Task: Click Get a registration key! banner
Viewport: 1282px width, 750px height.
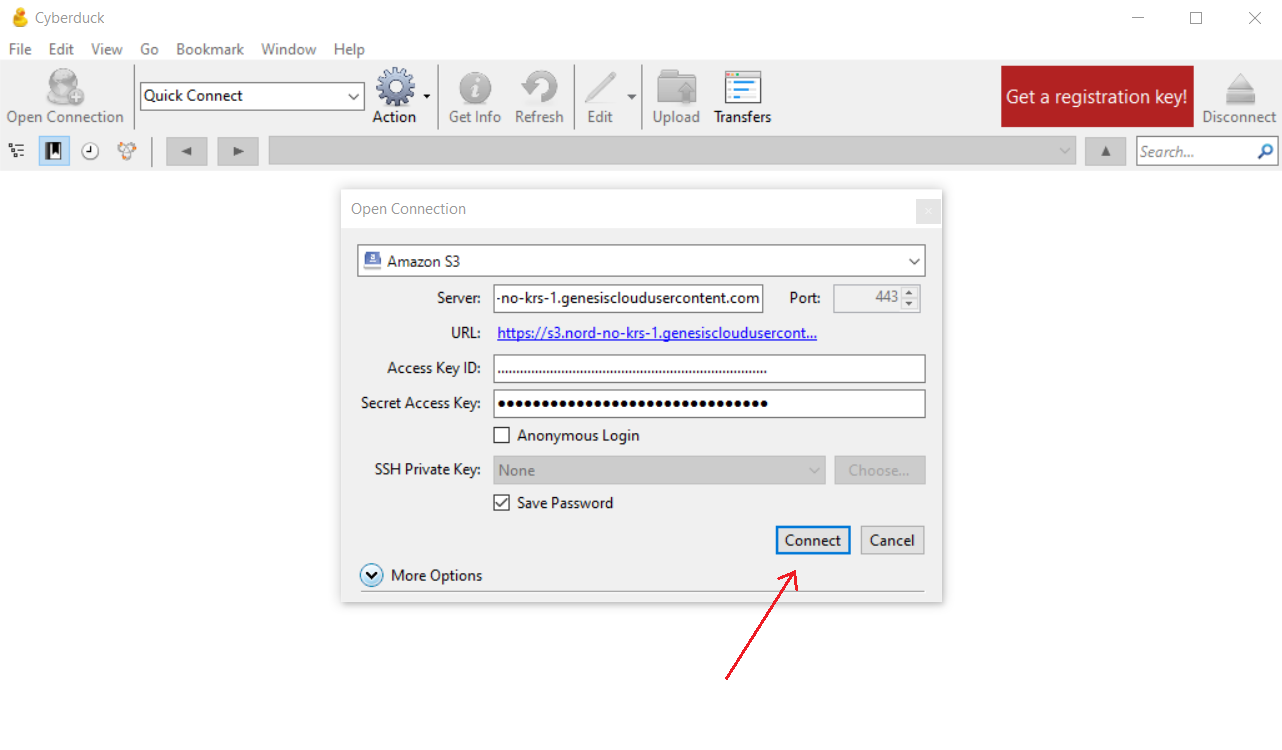Action: [x=1097, y=97]
